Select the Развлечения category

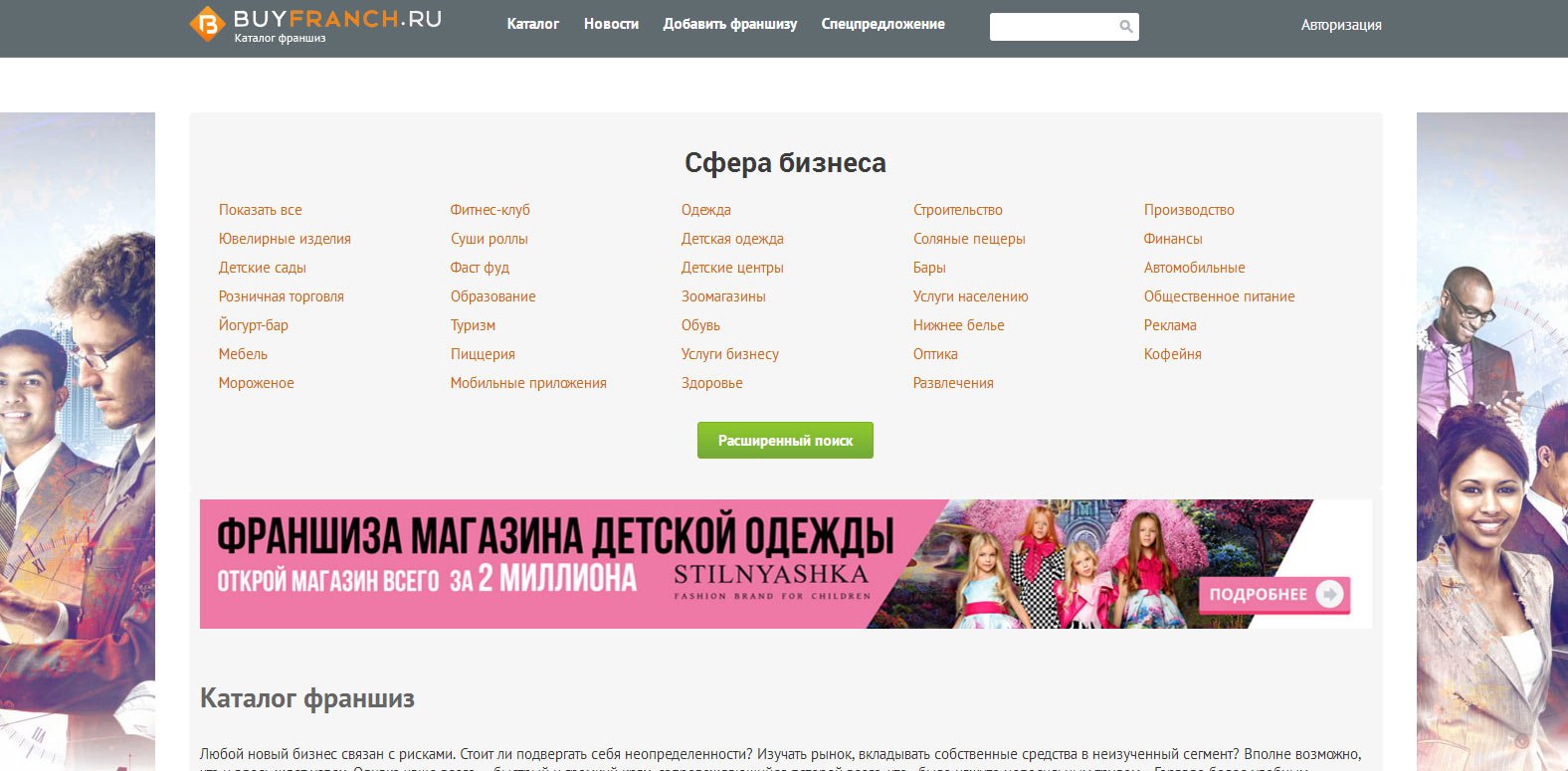point(953,383)
